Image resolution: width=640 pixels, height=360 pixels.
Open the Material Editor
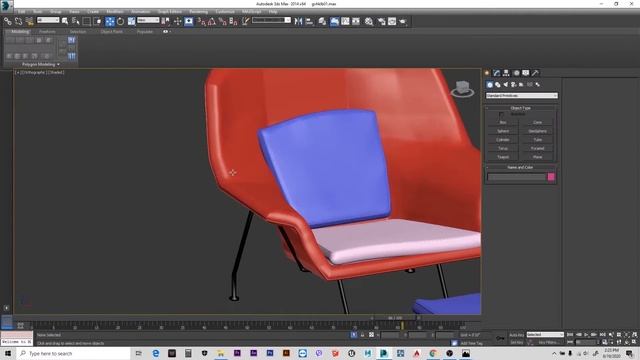[369, 21]
